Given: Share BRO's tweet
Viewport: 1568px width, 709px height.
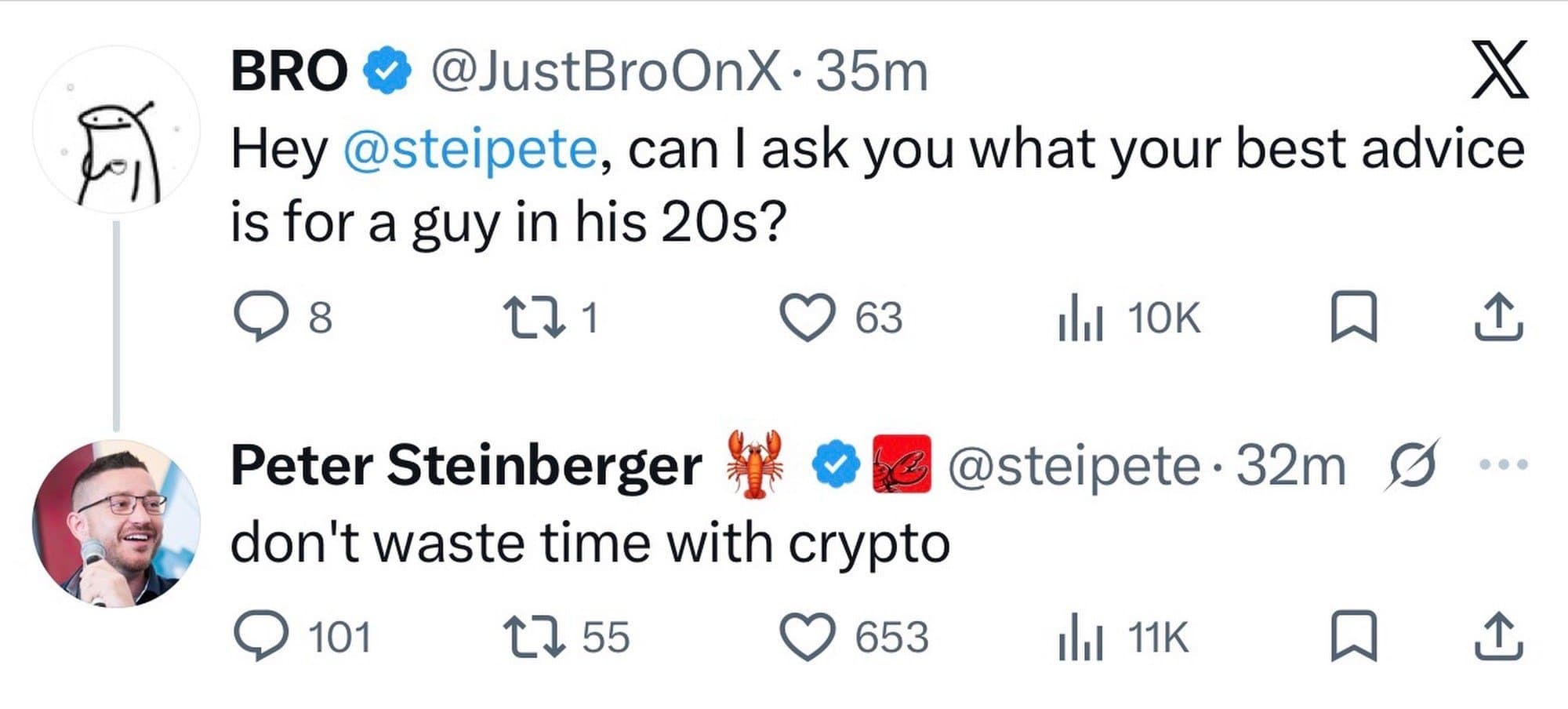Looking at the screenshot, I should pyautogui.click(x=1499, y=318).
